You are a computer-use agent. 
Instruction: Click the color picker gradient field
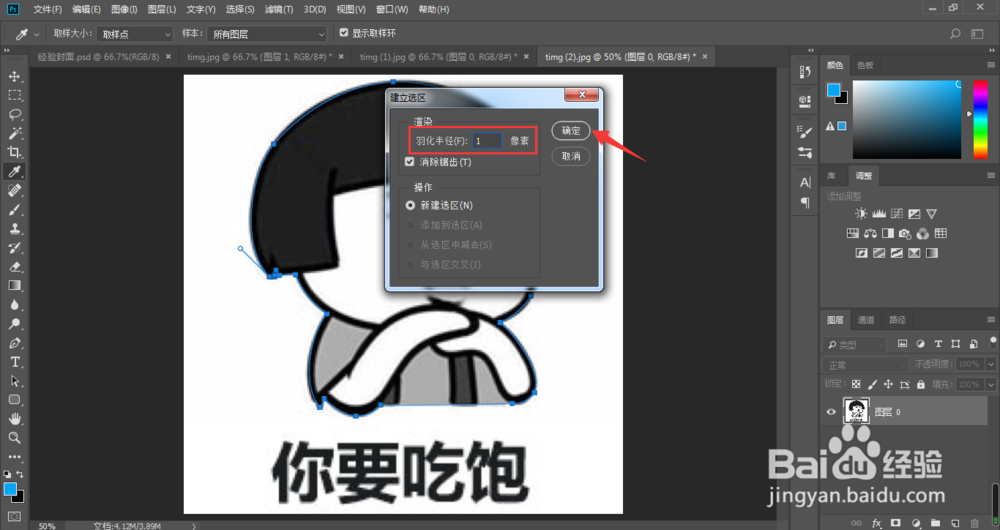pos(907,119)
